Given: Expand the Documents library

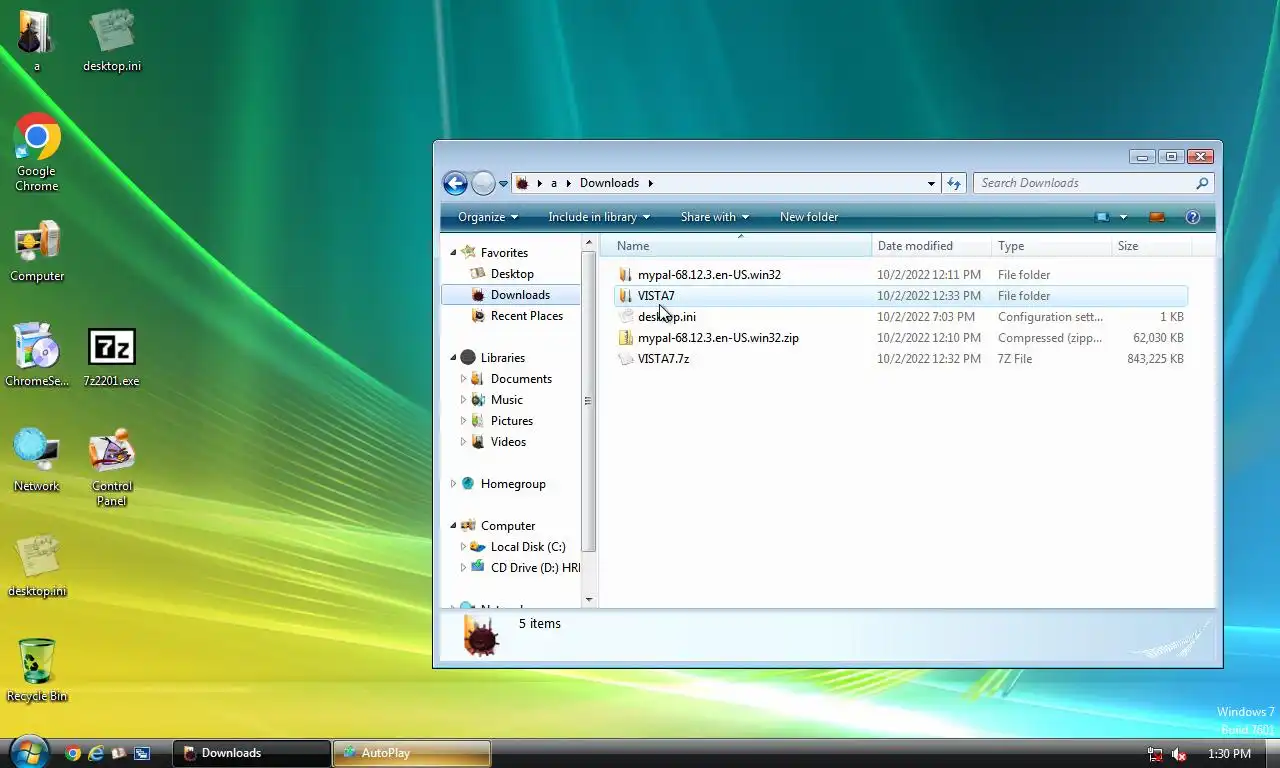Looking at the screenshot, I should (x=463, y=379).
